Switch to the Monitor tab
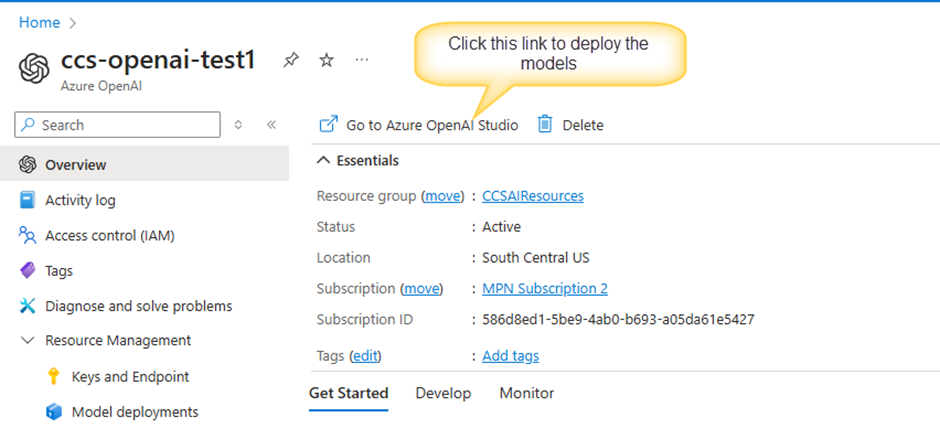 [526, 393]
